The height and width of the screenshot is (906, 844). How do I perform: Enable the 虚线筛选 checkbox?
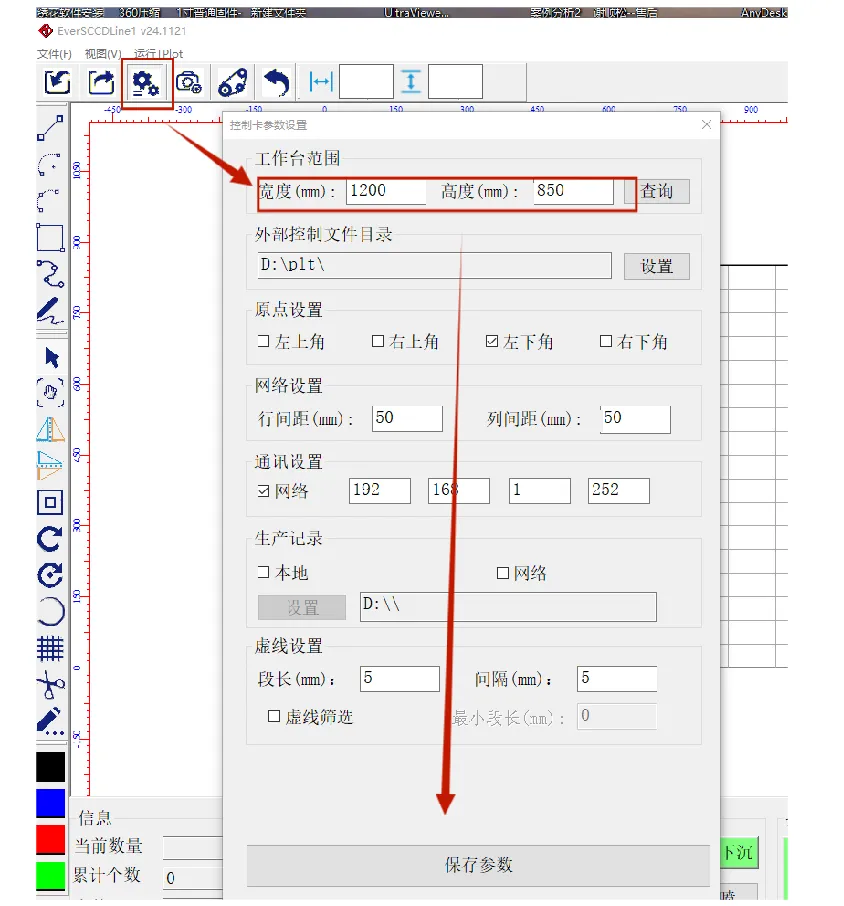[274, 716]
